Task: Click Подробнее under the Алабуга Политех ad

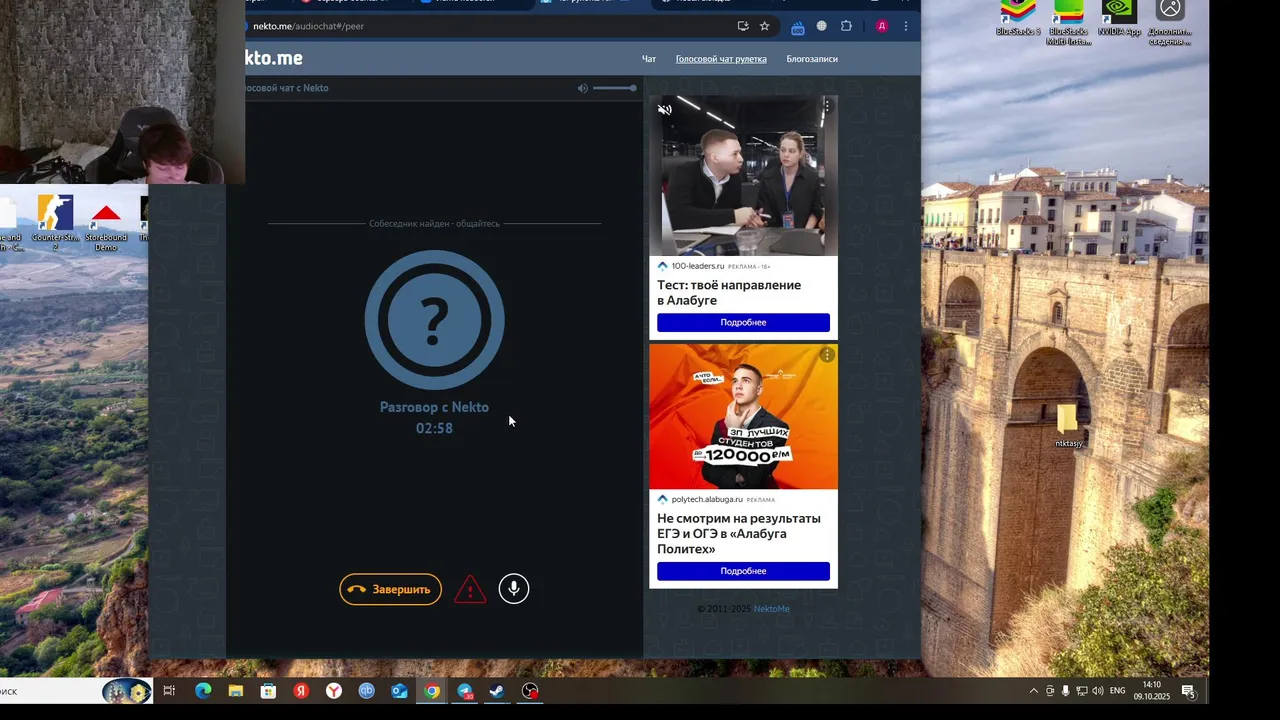Action: point(743,571)
